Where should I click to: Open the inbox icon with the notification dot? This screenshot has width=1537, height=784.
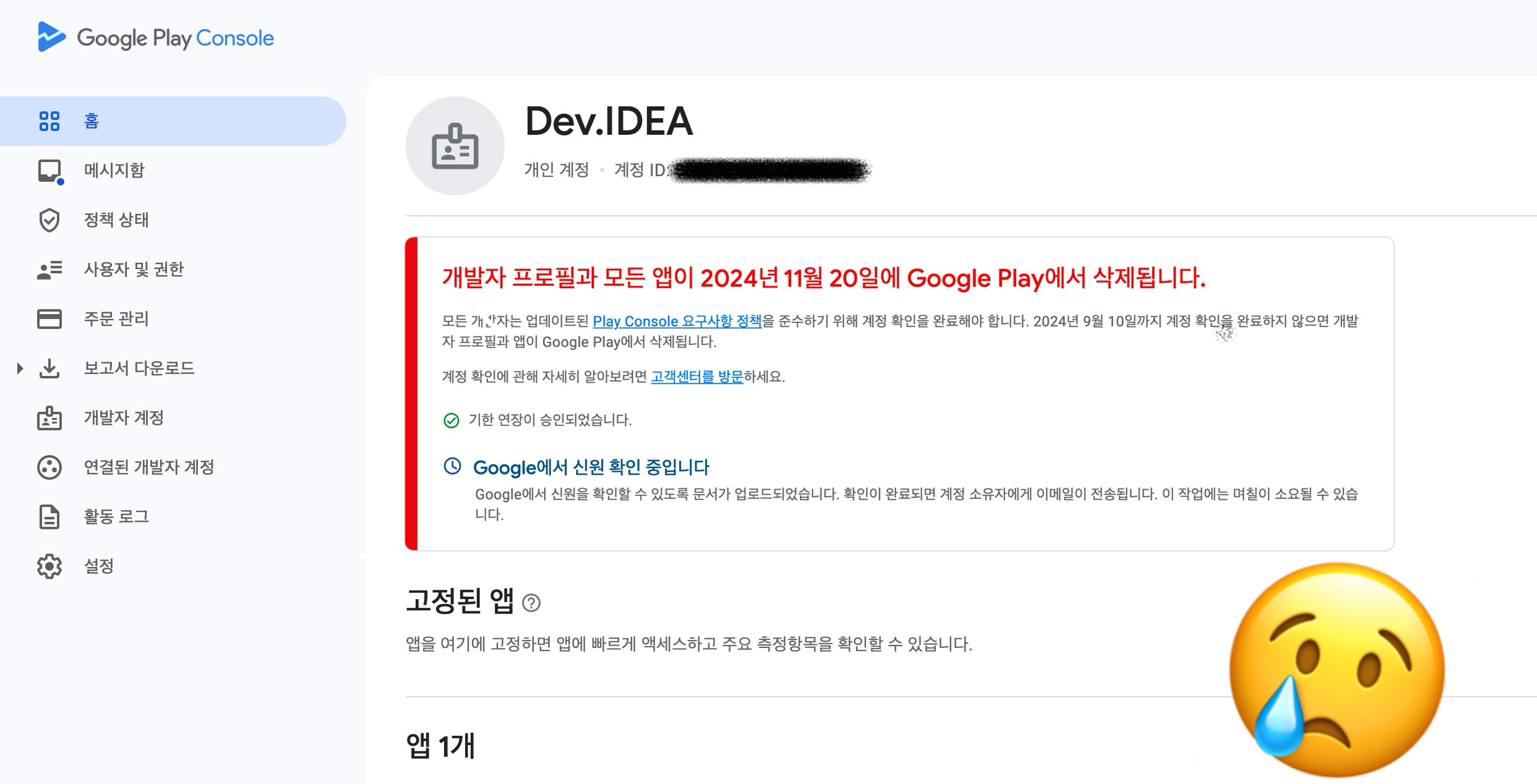(x=49, y=171)
